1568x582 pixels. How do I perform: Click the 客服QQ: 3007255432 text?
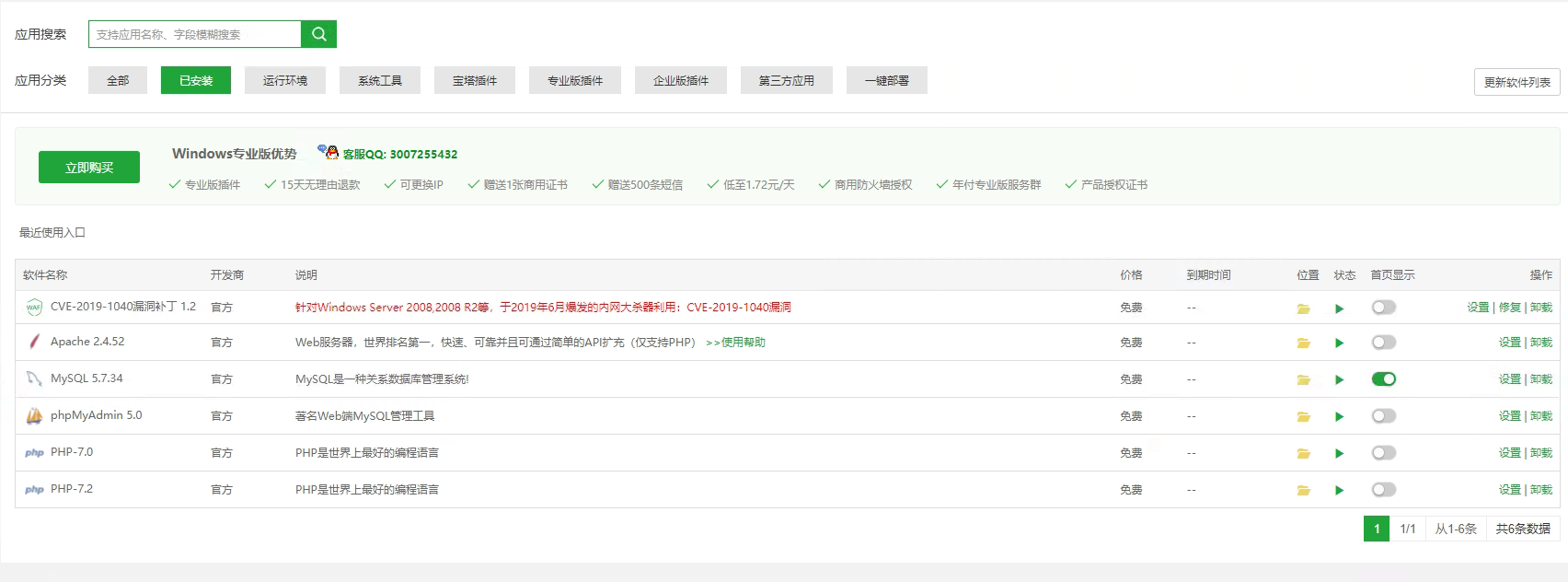(400, 154)
